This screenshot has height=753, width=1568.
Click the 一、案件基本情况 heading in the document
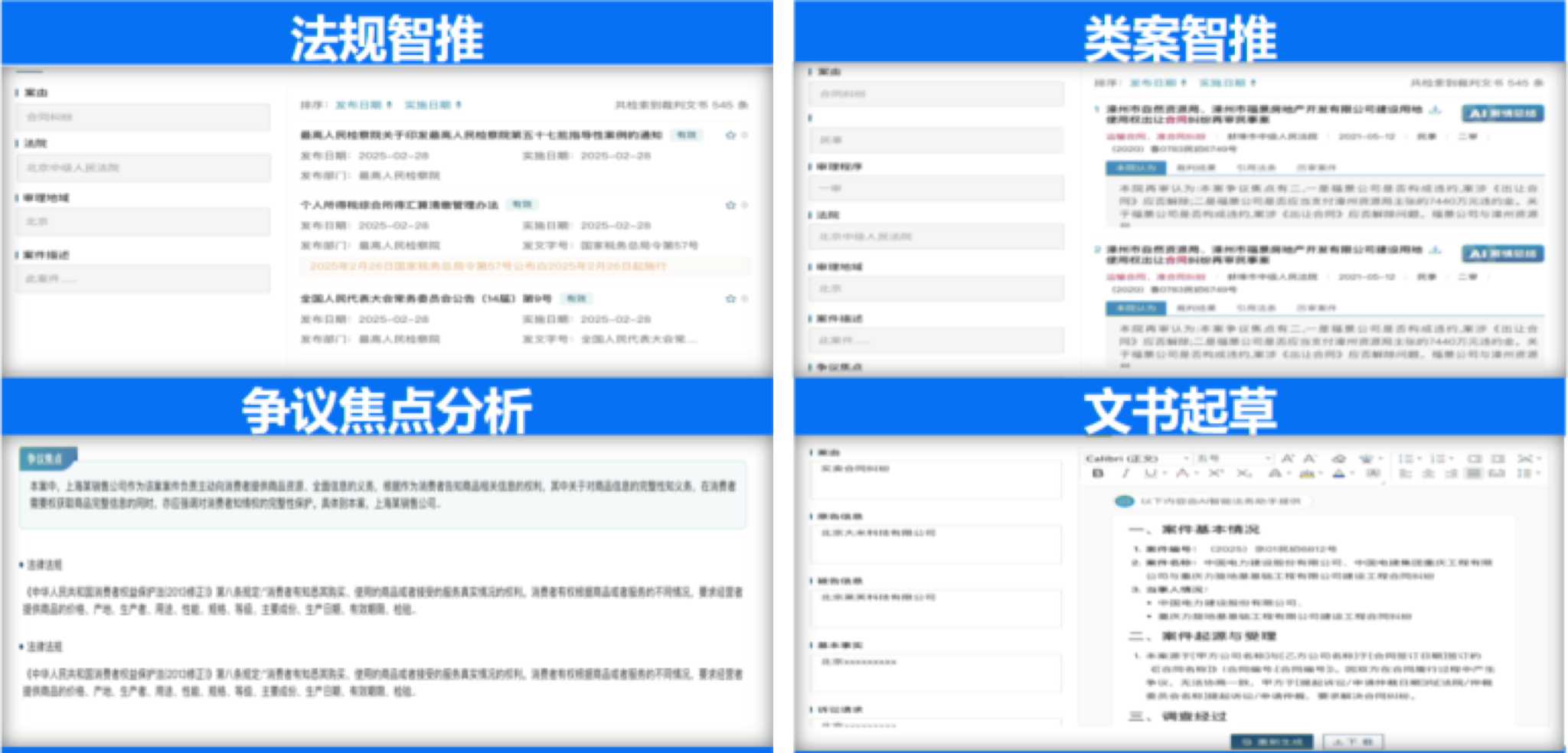point(1194,530)
